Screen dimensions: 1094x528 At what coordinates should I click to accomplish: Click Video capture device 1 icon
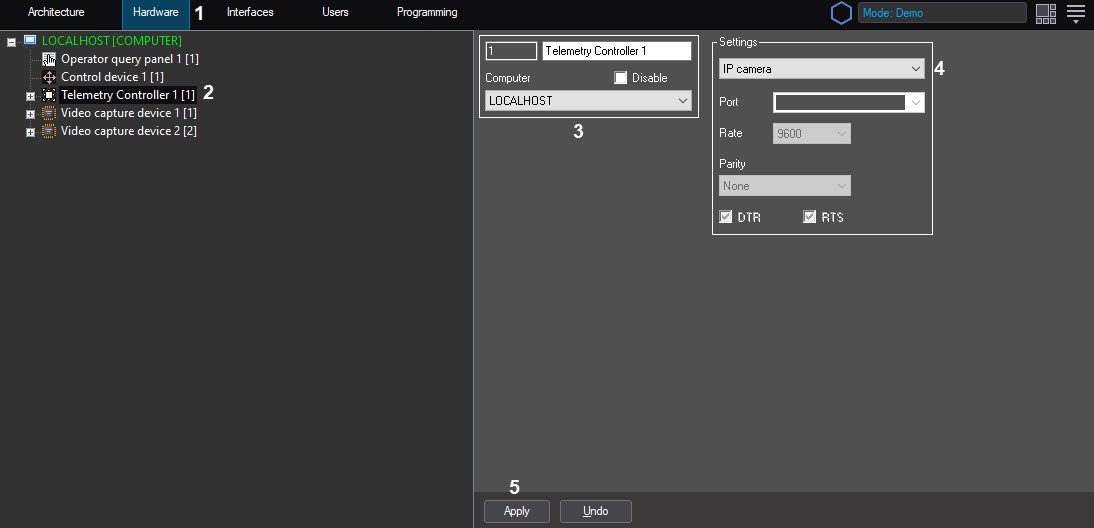point(49,113)
